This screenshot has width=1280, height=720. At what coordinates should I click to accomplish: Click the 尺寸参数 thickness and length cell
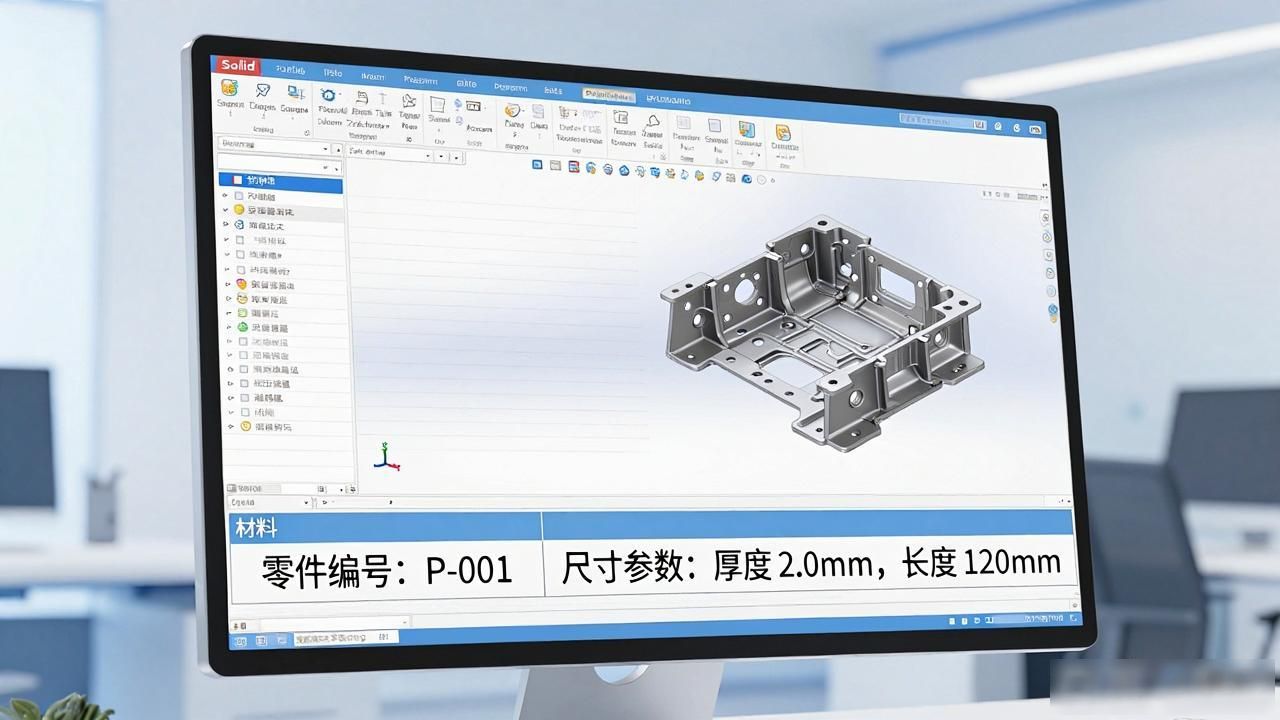[811, 567]
